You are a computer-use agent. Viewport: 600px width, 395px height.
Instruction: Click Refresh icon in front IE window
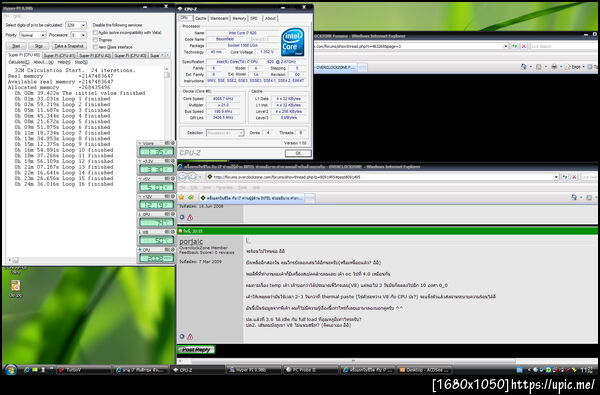click(565, 177)
